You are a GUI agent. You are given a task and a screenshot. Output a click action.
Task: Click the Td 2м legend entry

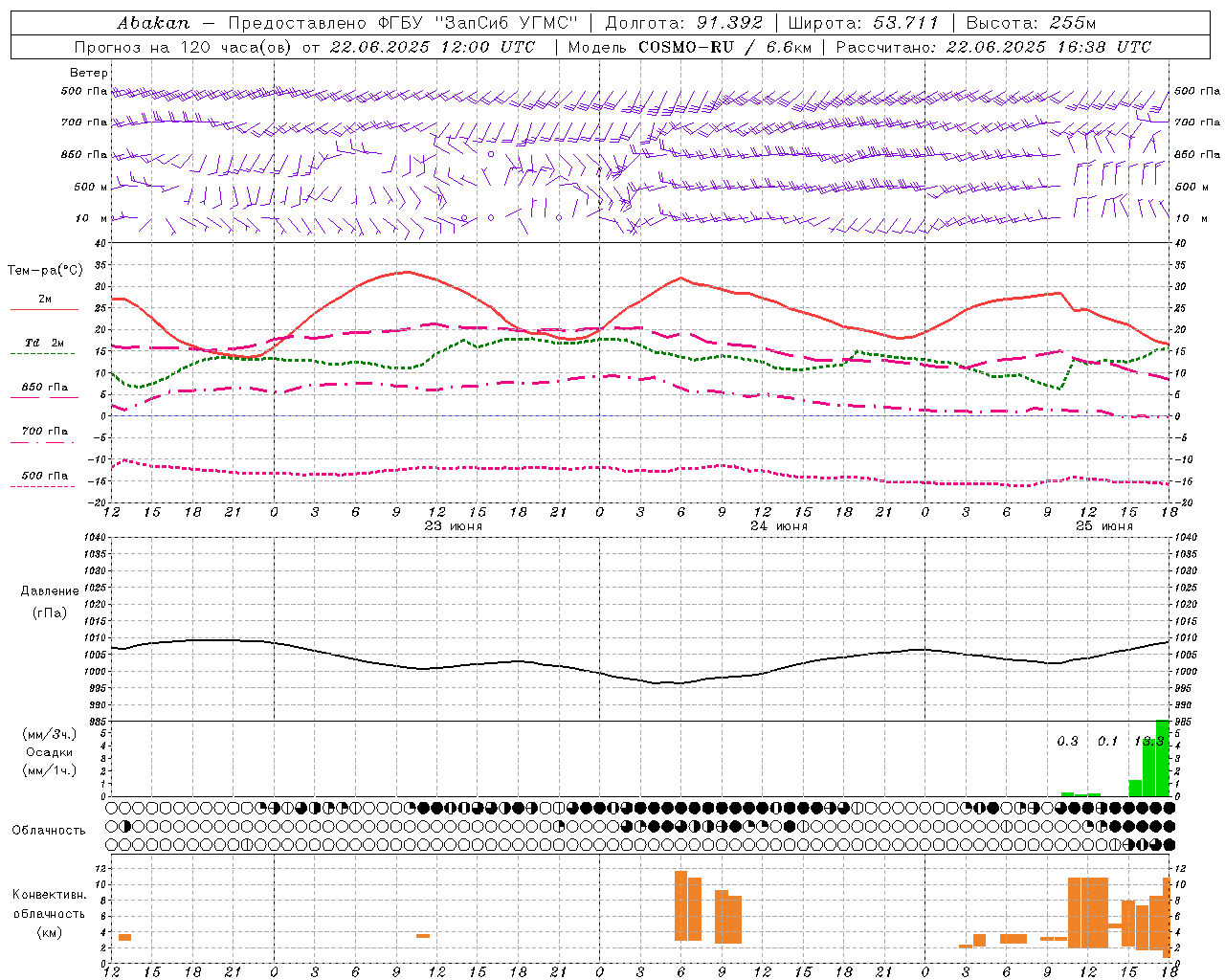click(44, 343)
